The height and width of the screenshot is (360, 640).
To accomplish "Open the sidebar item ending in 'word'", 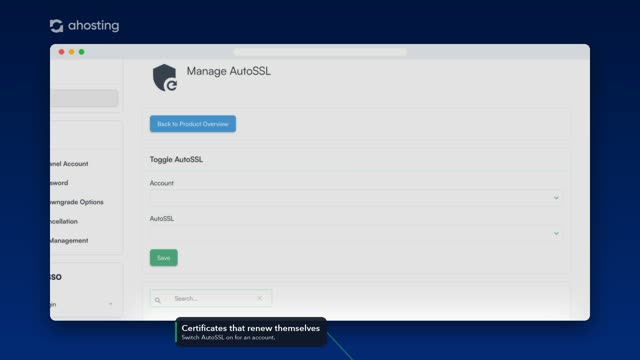I will (x=59, y=183).
